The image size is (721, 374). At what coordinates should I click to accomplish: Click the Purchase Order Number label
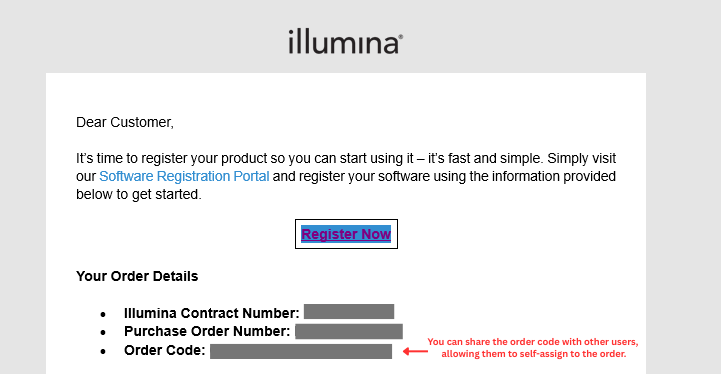point(207,331)
